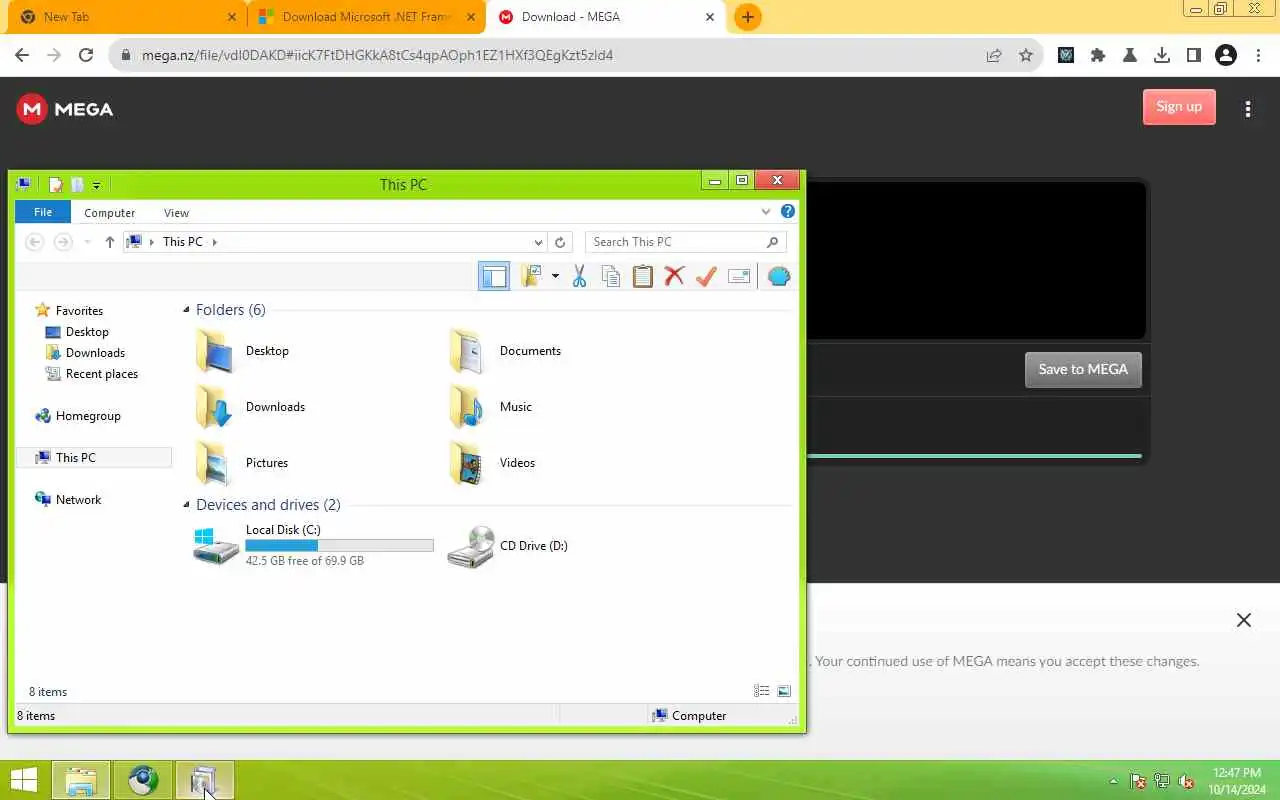This screenshot has height=800, width=1280.
Task: Click the Local Disk (C:) capacity bar
Action: pos(339,546)
